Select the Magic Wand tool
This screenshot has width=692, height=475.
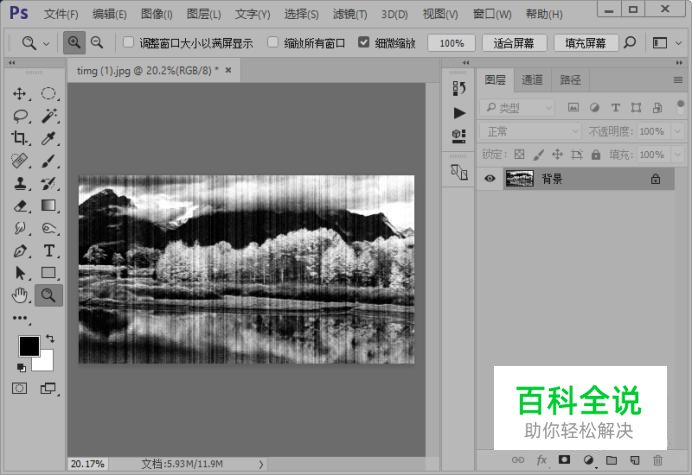click(49, 116)
